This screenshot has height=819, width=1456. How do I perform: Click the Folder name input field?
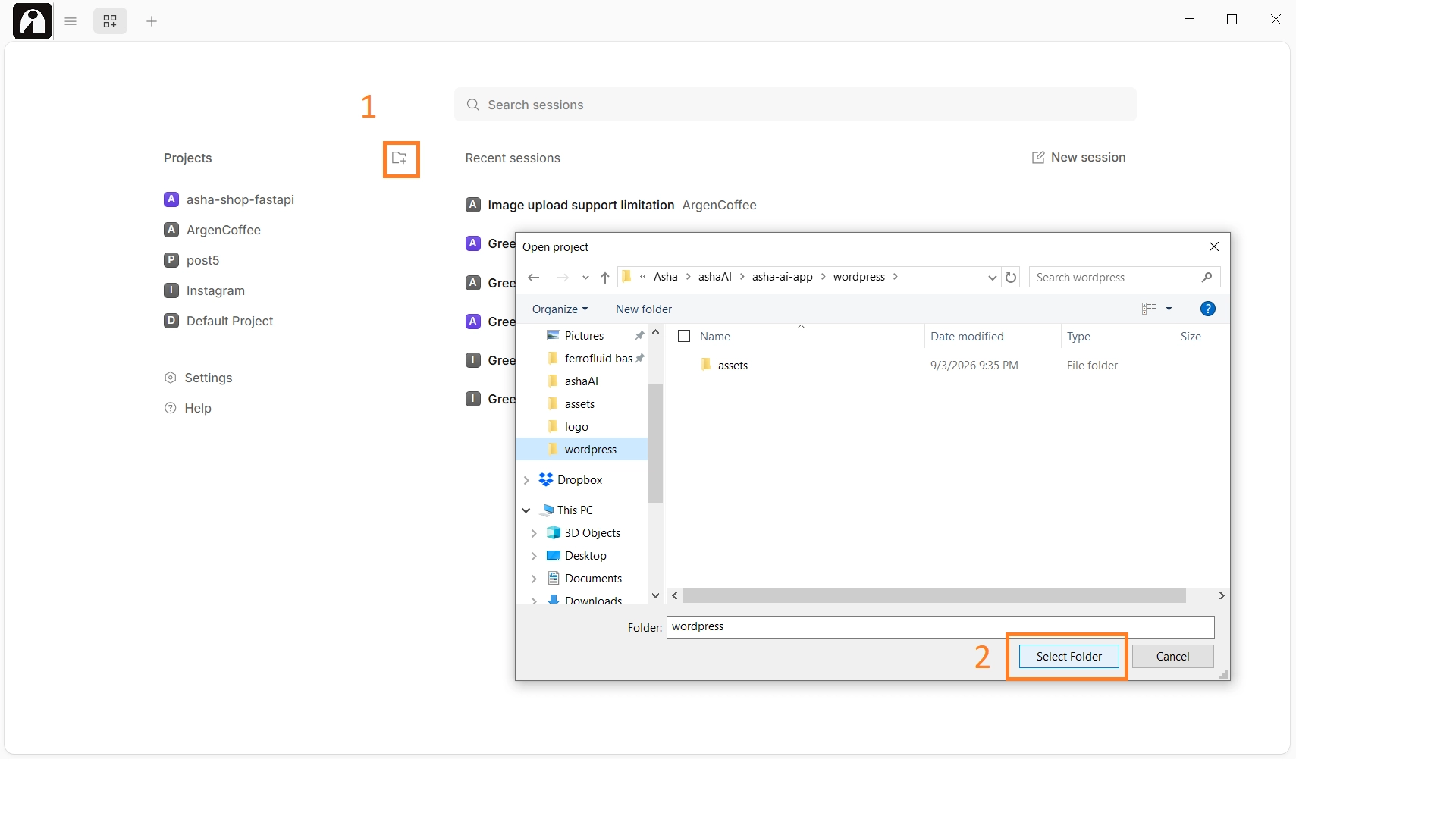tap(940, 627)
